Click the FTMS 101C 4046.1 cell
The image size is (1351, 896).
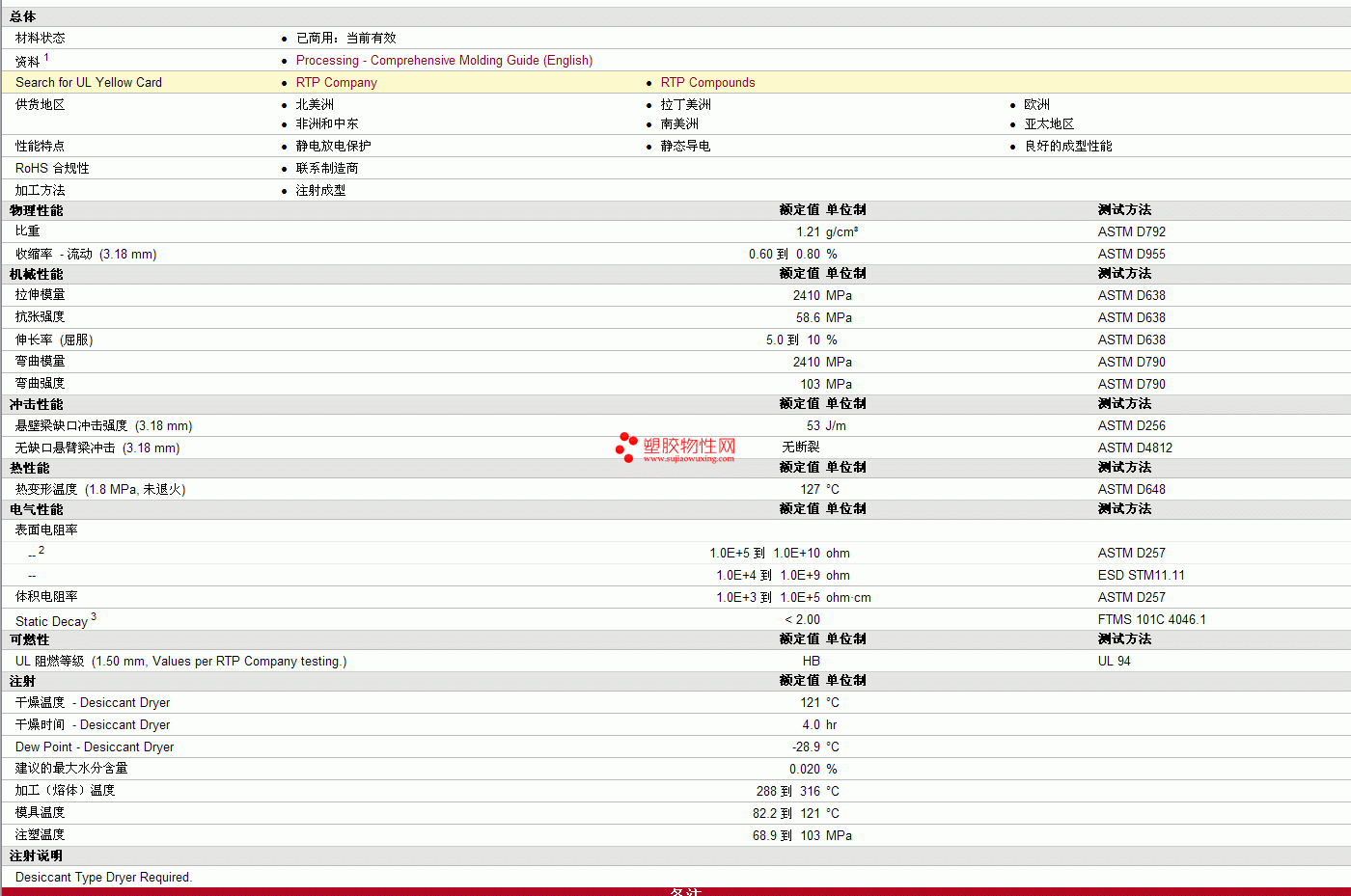point(1152,619)
